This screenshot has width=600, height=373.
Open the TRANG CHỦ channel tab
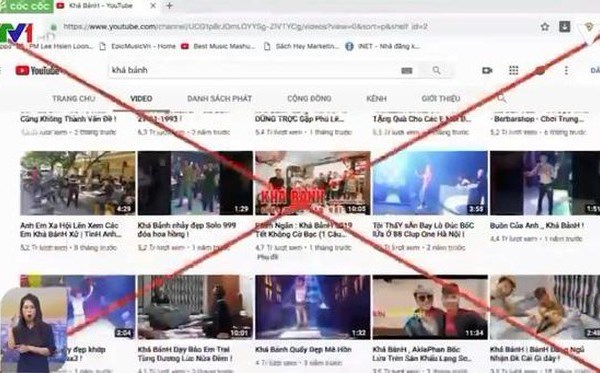(73, 99)
